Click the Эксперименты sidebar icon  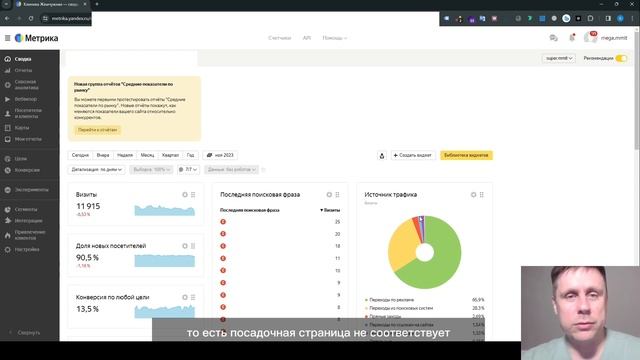point(7,190)
